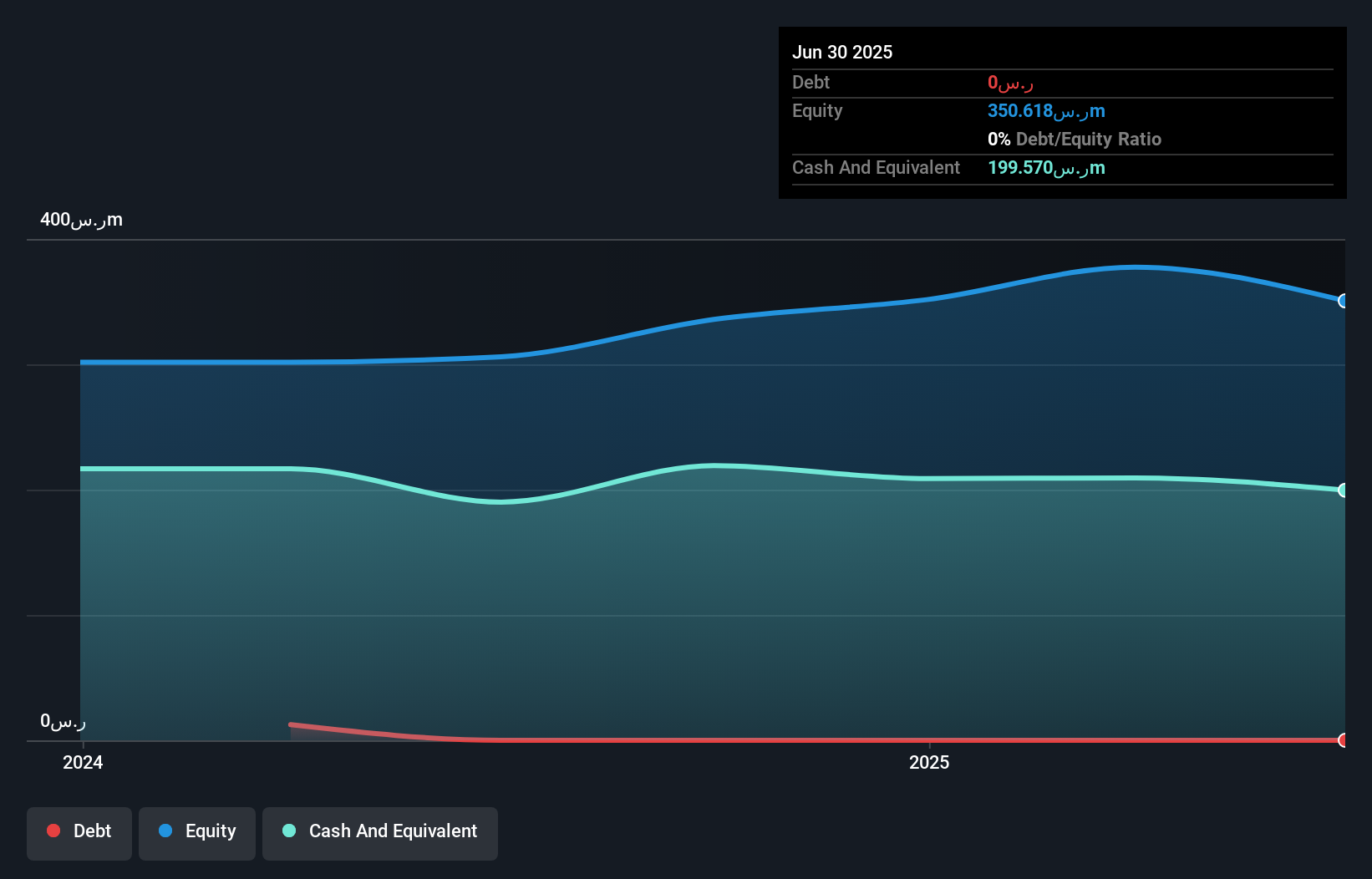Select the teal Cash And Equivalent legend dot
Image resolution: width=1372 pixels, height=879 pixels.
point(288,831)
